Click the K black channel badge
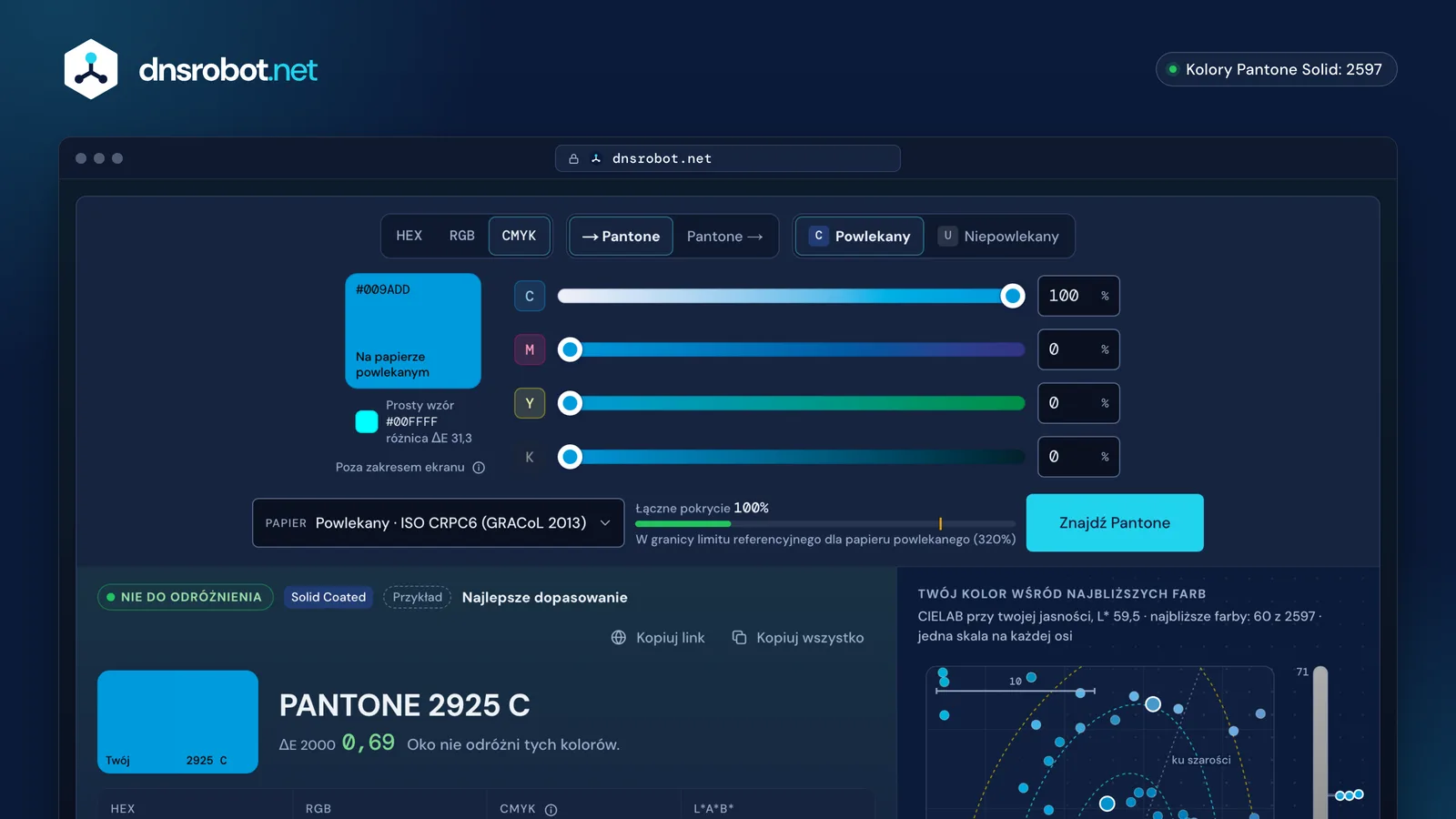This screenshot has width=1456, height=819. pos(530,457)
